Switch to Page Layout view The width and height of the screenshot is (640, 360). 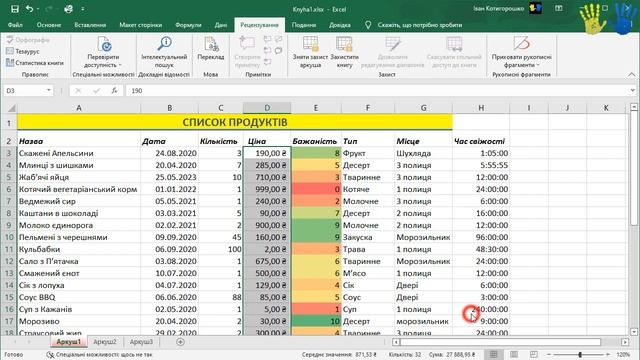pyautogui.click(x=514, y=355)
